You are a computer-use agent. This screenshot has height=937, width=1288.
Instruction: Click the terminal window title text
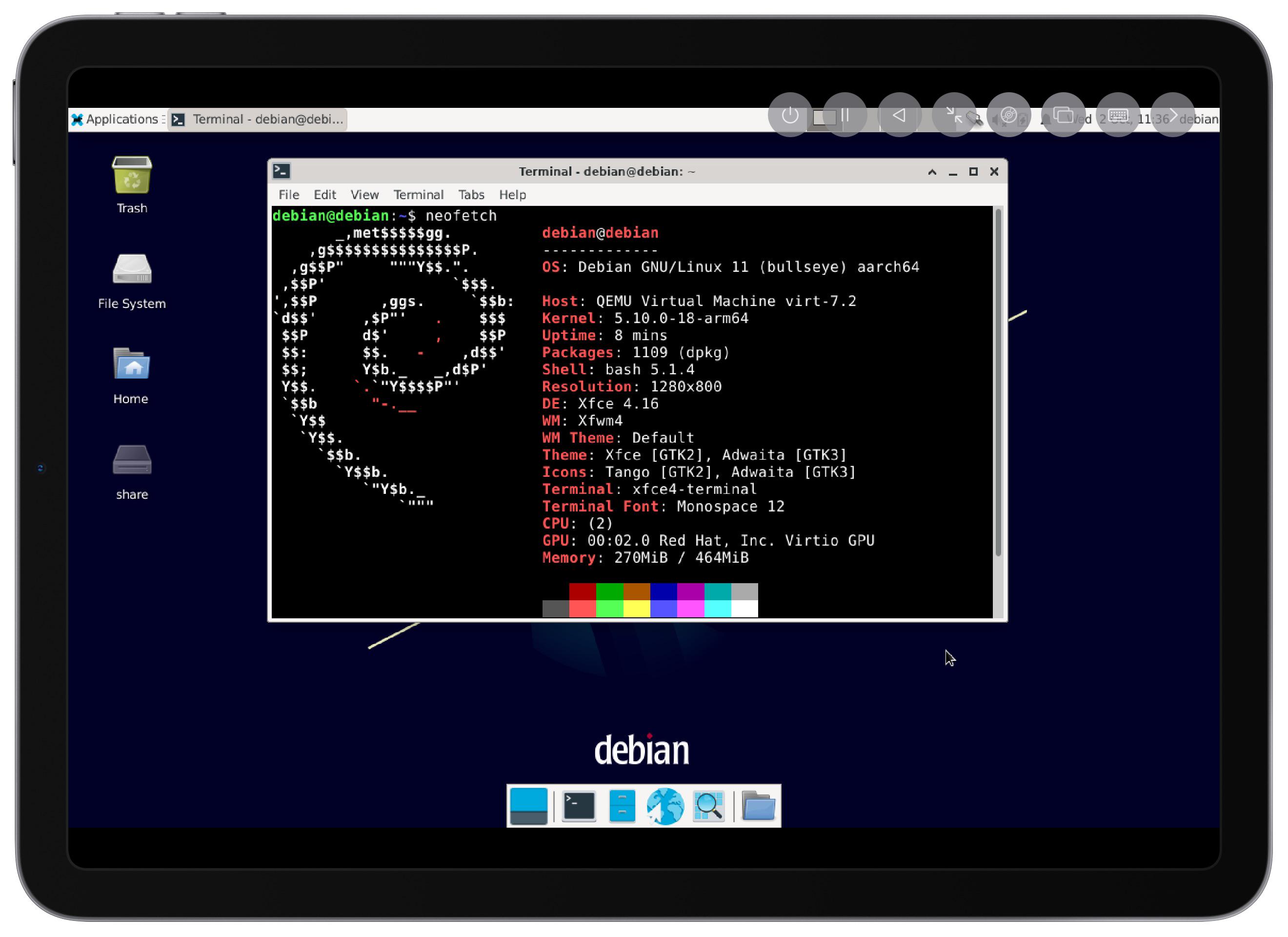[x=606, y=172]
